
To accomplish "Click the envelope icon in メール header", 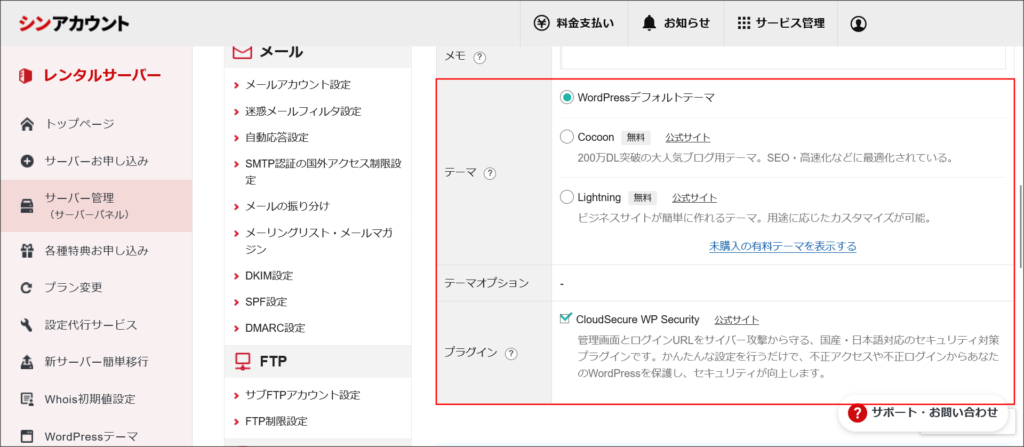I will 242,52.
